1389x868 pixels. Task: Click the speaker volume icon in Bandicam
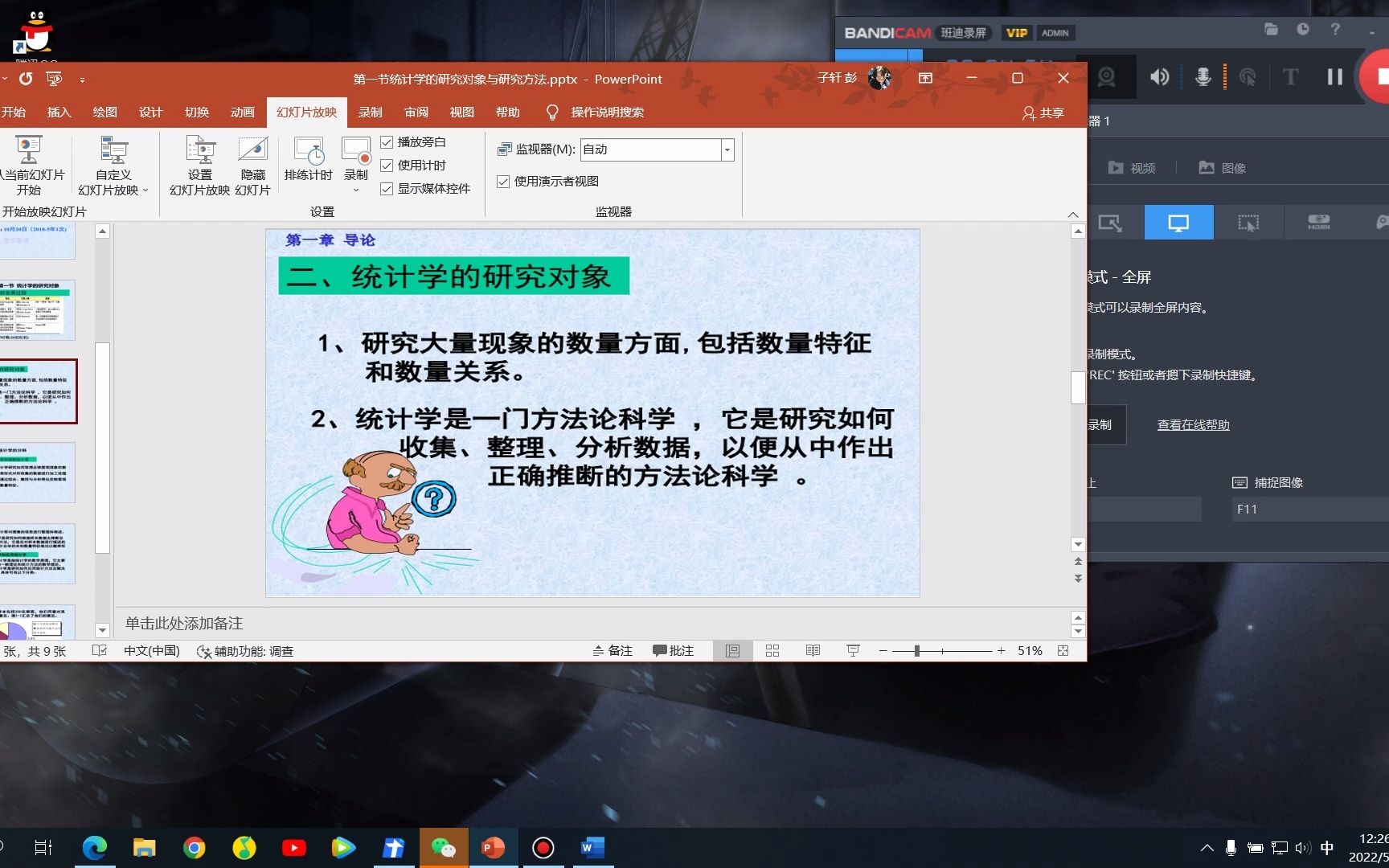pos(1158,76)
